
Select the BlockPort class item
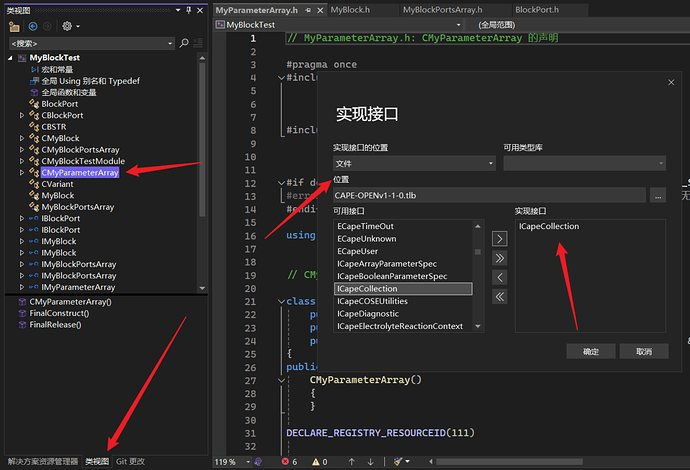[x=60, y=104]
